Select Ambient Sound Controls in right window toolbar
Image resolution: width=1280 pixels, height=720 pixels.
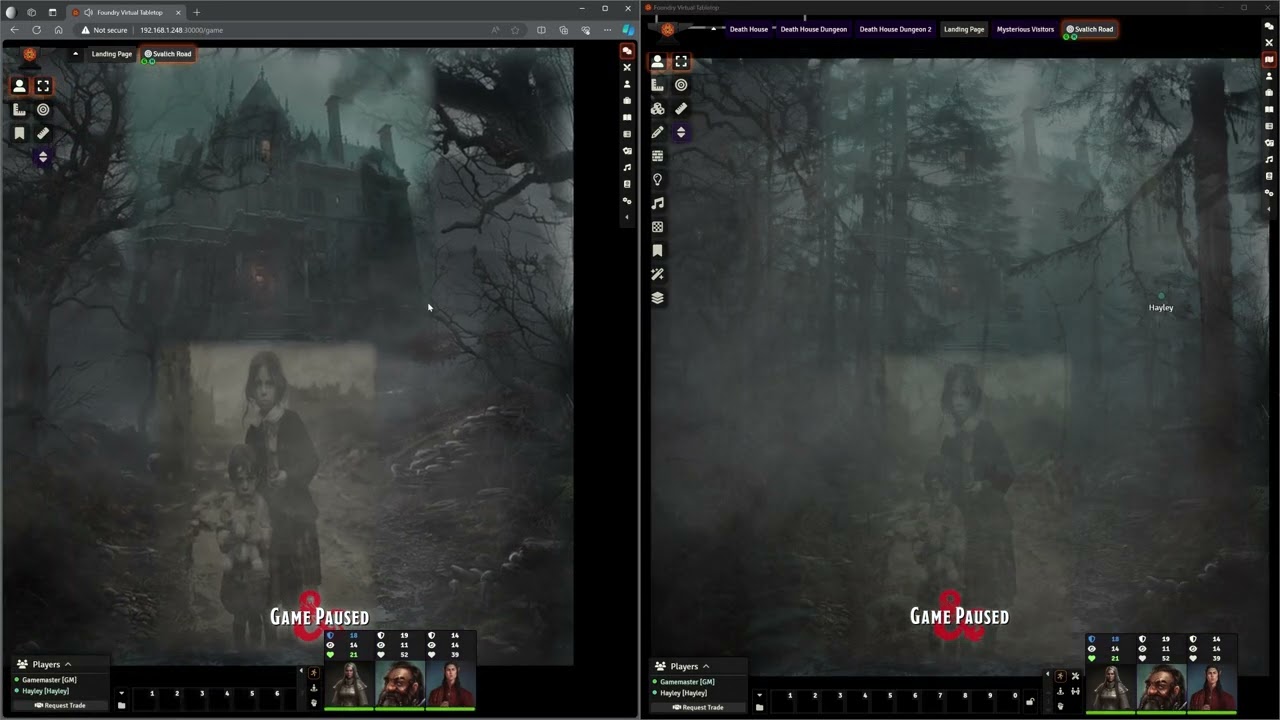pyautogui.click(x=657, y=203)
